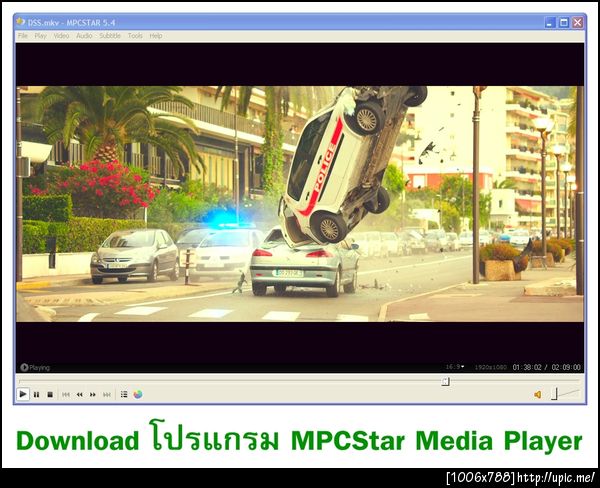
Task: Mute audio with the speaker icon
Action: [538, 394]
